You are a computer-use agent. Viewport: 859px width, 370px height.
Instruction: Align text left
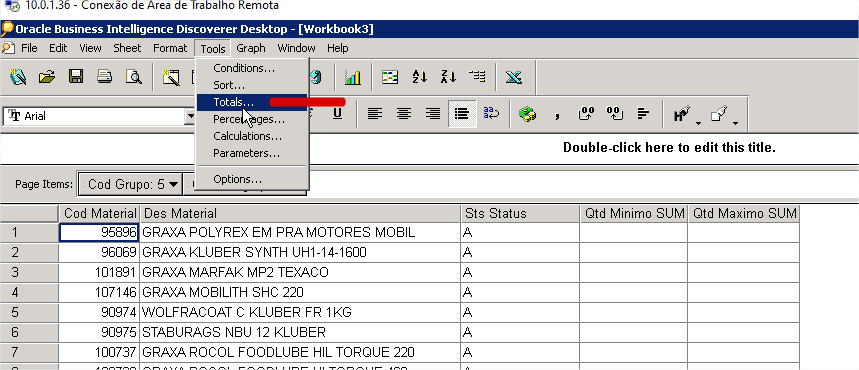click(x=375, y=114)
